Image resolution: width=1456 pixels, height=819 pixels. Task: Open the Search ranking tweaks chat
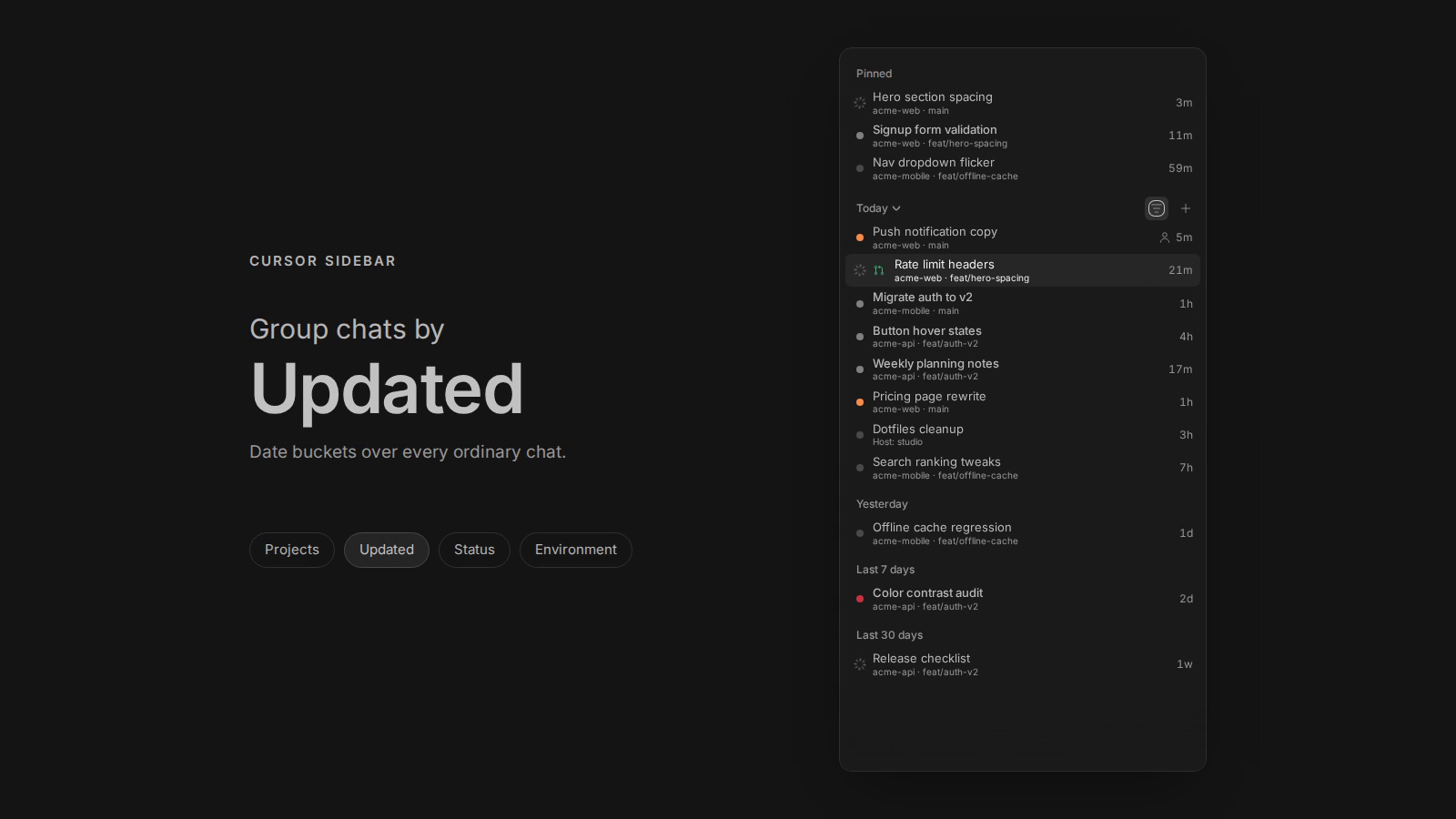click(1023, 468)
